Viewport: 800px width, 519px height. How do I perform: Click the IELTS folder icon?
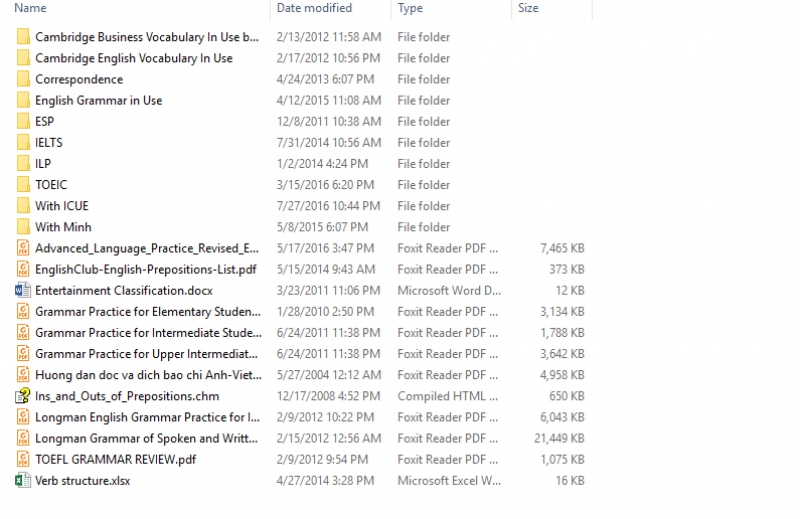pos(23,142)
